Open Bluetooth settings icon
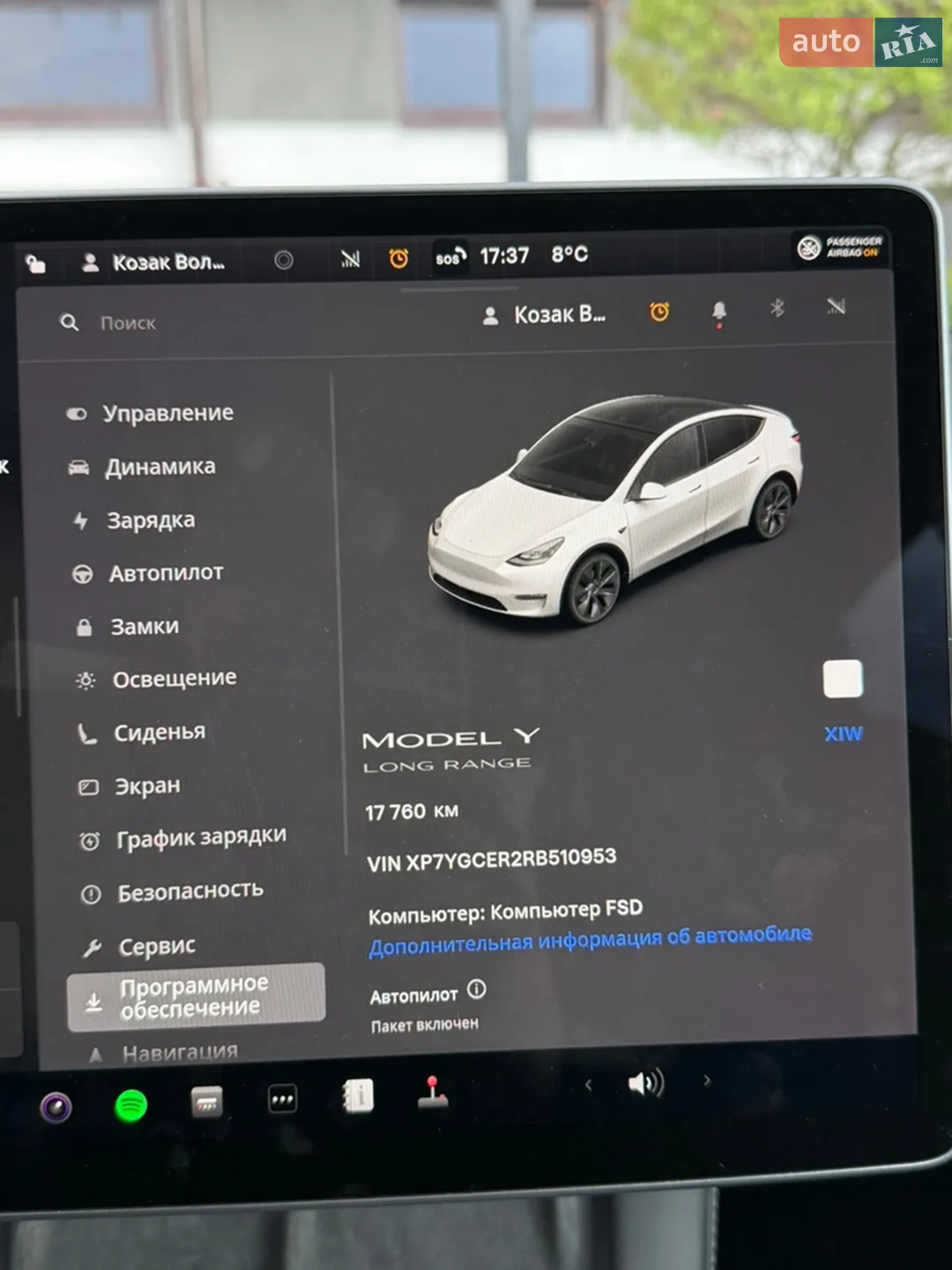Viewport: 952px width, 1270px height. [777, 308]
